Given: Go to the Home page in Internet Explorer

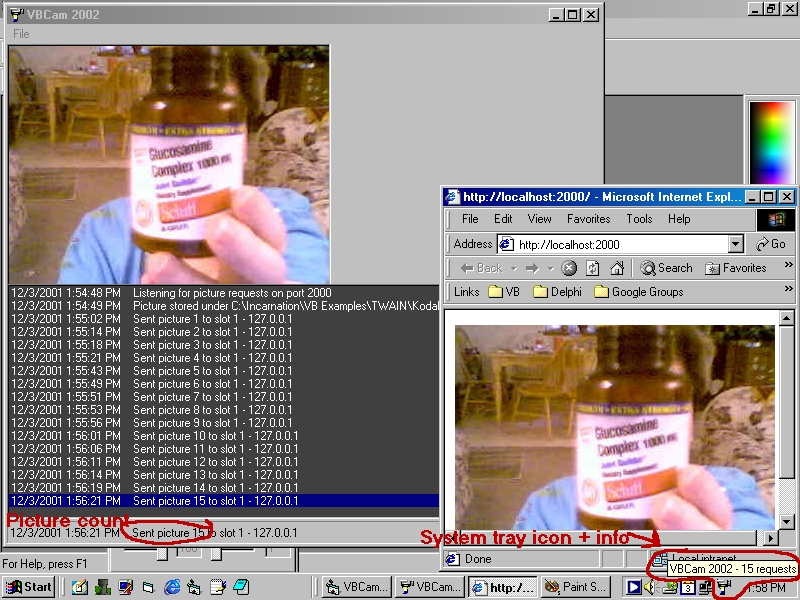Looking at the screenshot, I should [617, 268].
